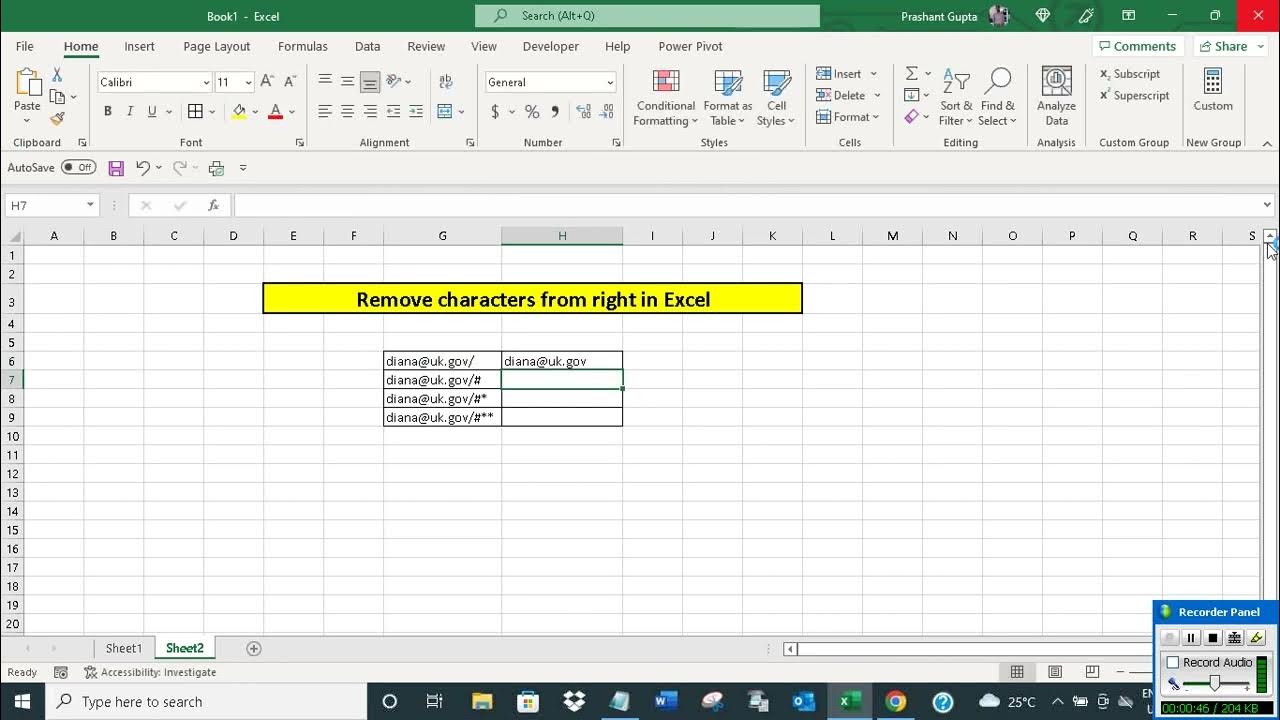Click the Bold formatting icon
Image resolution: width=1280 pixels, height=720 pixels.
[108, 112]
